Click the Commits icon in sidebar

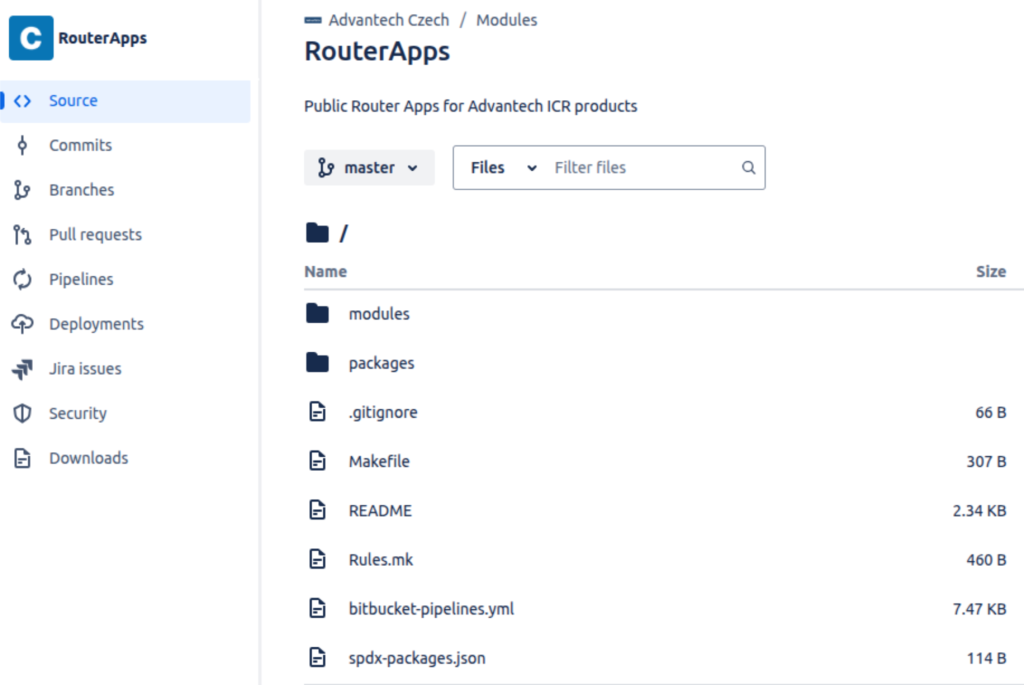[22, 146]
